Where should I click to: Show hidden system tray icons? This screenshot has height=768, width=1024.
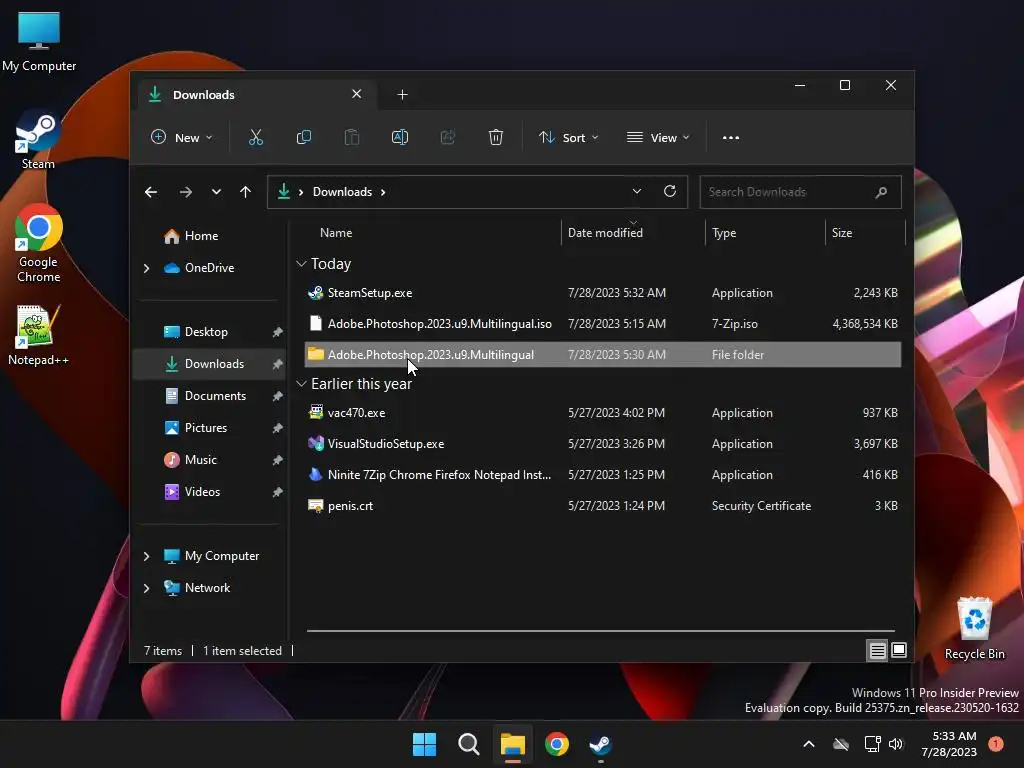(808, 744)
